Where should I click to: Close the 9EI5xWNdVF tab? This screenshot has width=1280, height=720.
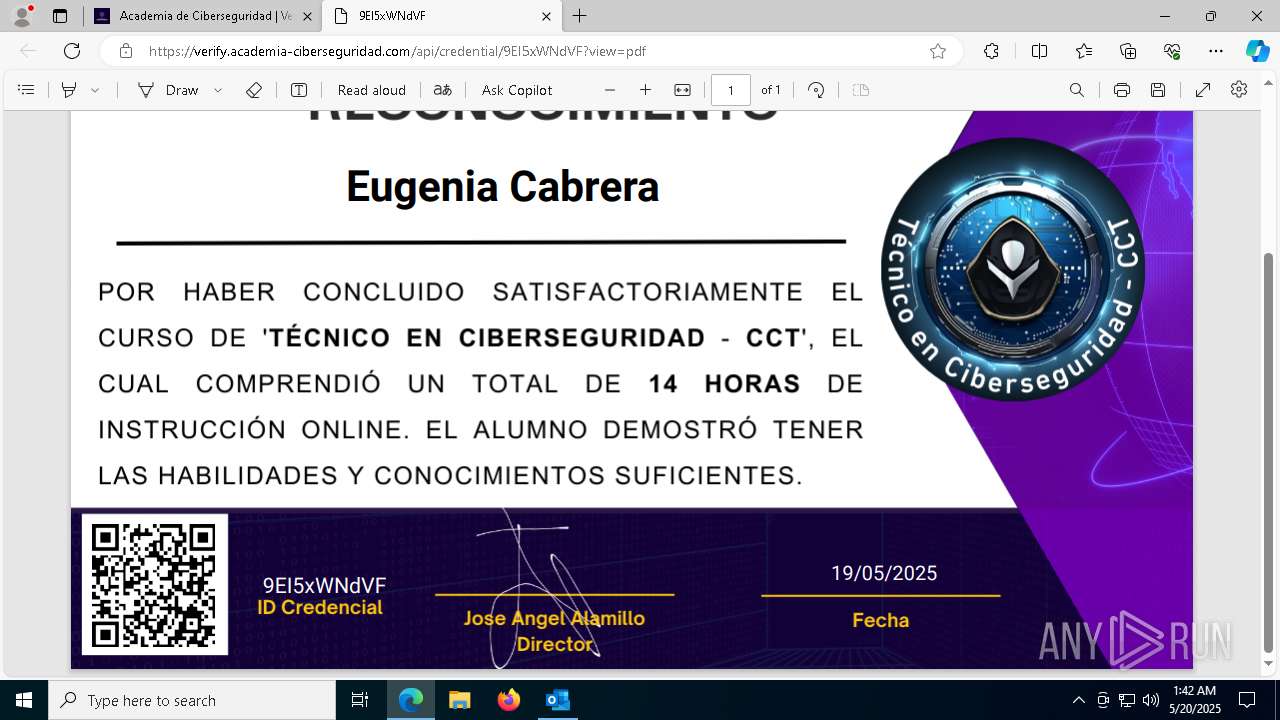tap(546, 16)
